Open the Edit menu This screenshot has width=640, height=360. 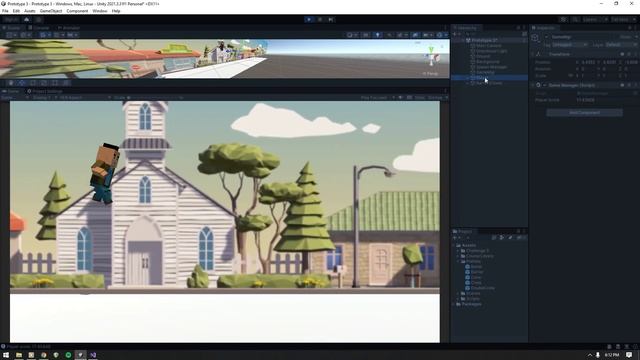(16, 11)
